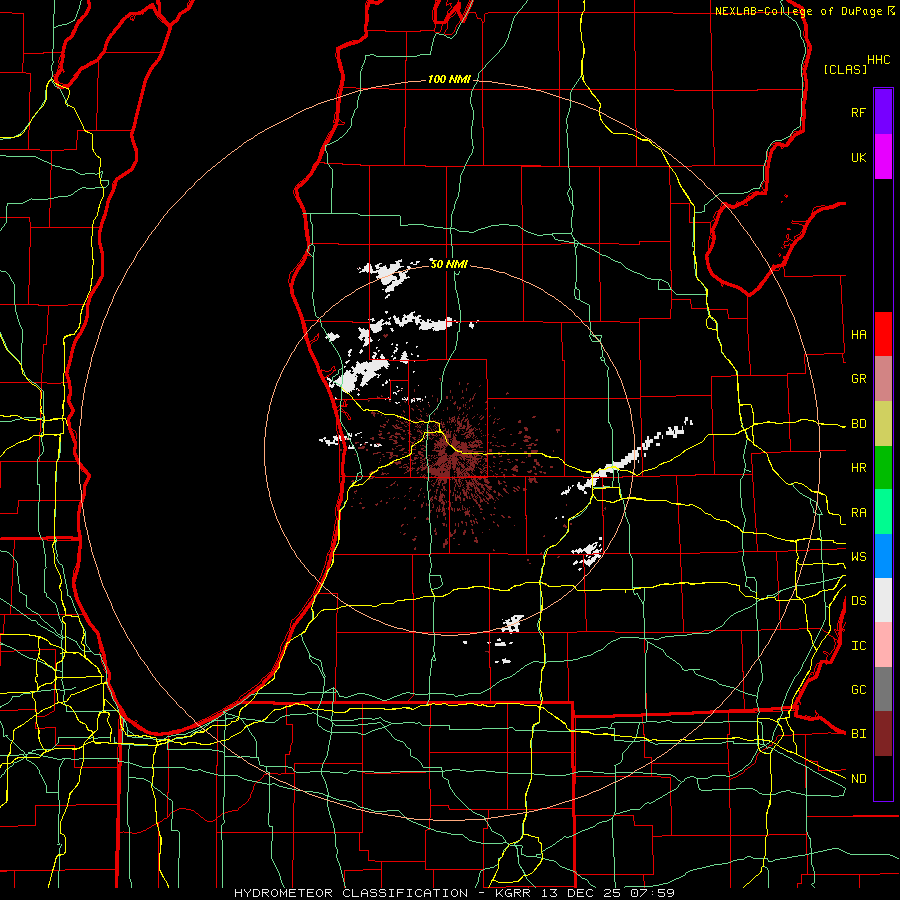The height and width of the screenshot is (900, 900).
Task: Click the HHC product code text
Action: click(878, 60)
